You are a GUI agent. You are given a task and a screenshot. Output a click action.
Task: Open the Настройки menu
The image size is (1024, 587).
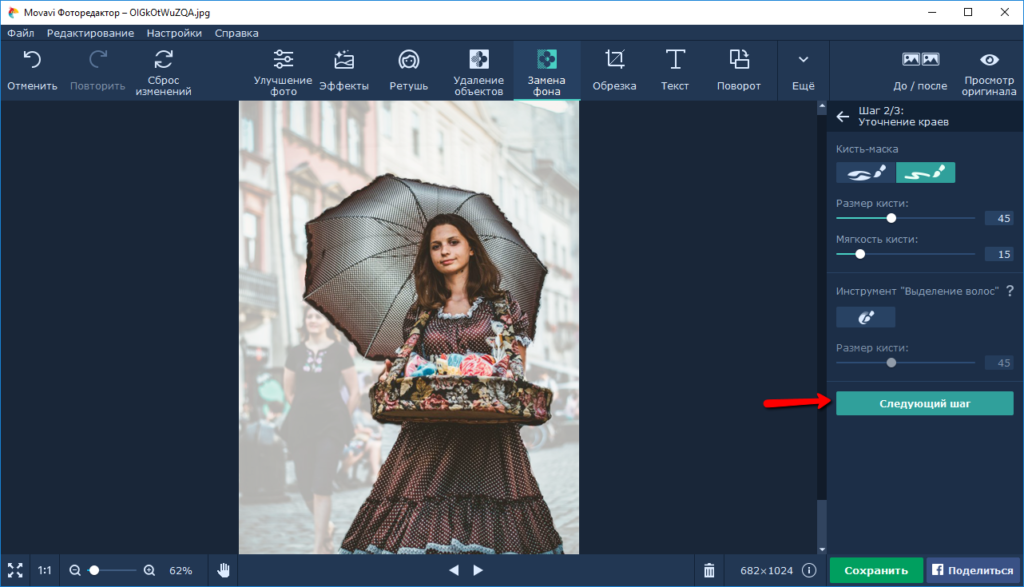click(174, 33)
